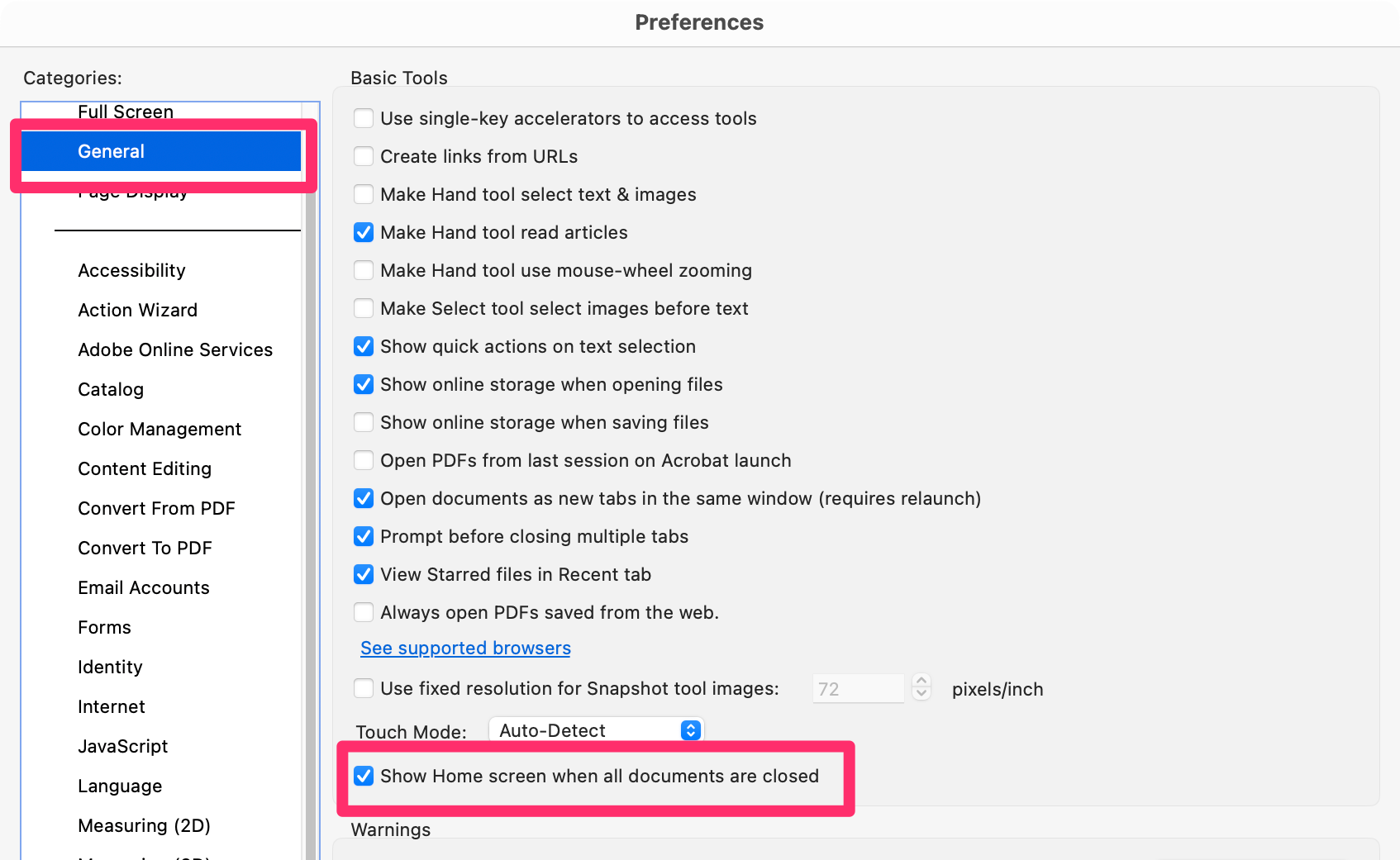The height and width of the screenshot is (860, 1400).
Task: Uncheck Prompt before closing multiple tabs
Action: click(364, 536)
